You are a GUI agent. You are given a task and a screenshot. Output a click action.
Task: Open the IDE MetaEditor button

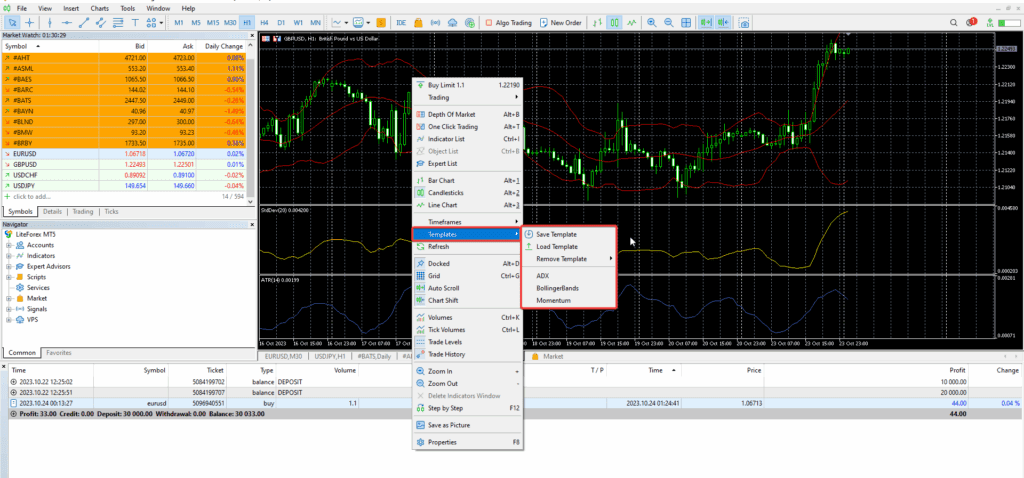click(x=401, y=21)
